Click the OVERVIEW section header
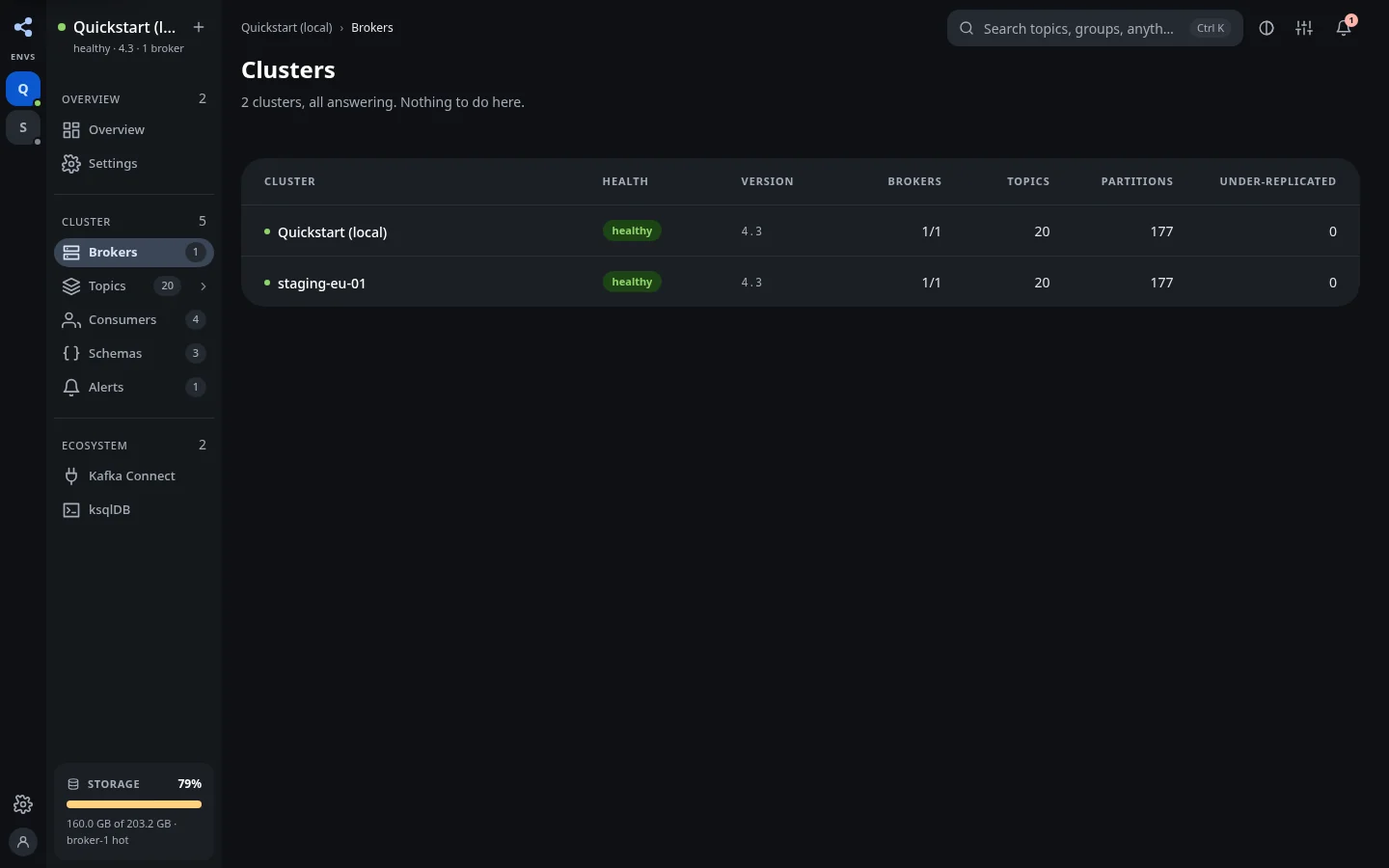The height and width of the screenshot is (868, 1389). tap(91, 99)
